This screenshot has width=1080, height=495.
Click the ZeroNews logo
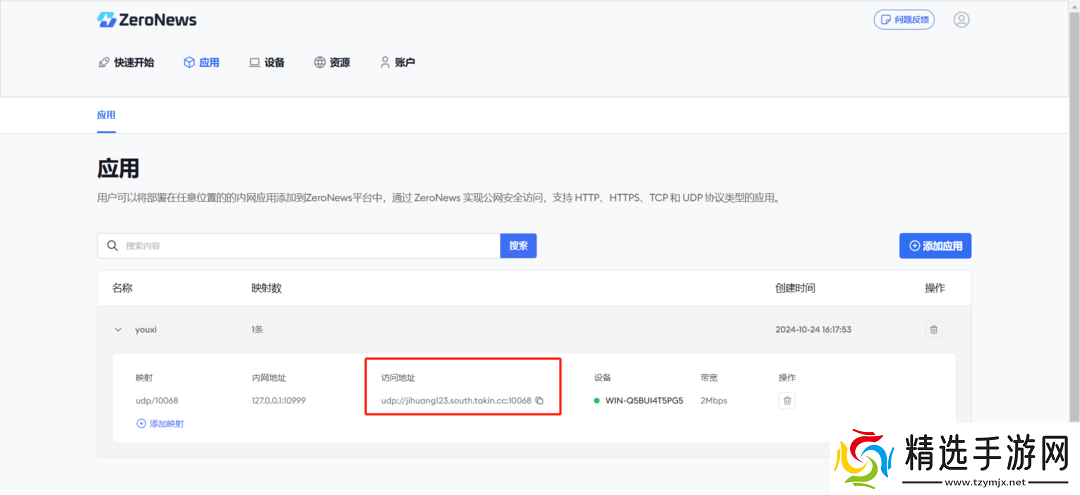click(147, 20)
